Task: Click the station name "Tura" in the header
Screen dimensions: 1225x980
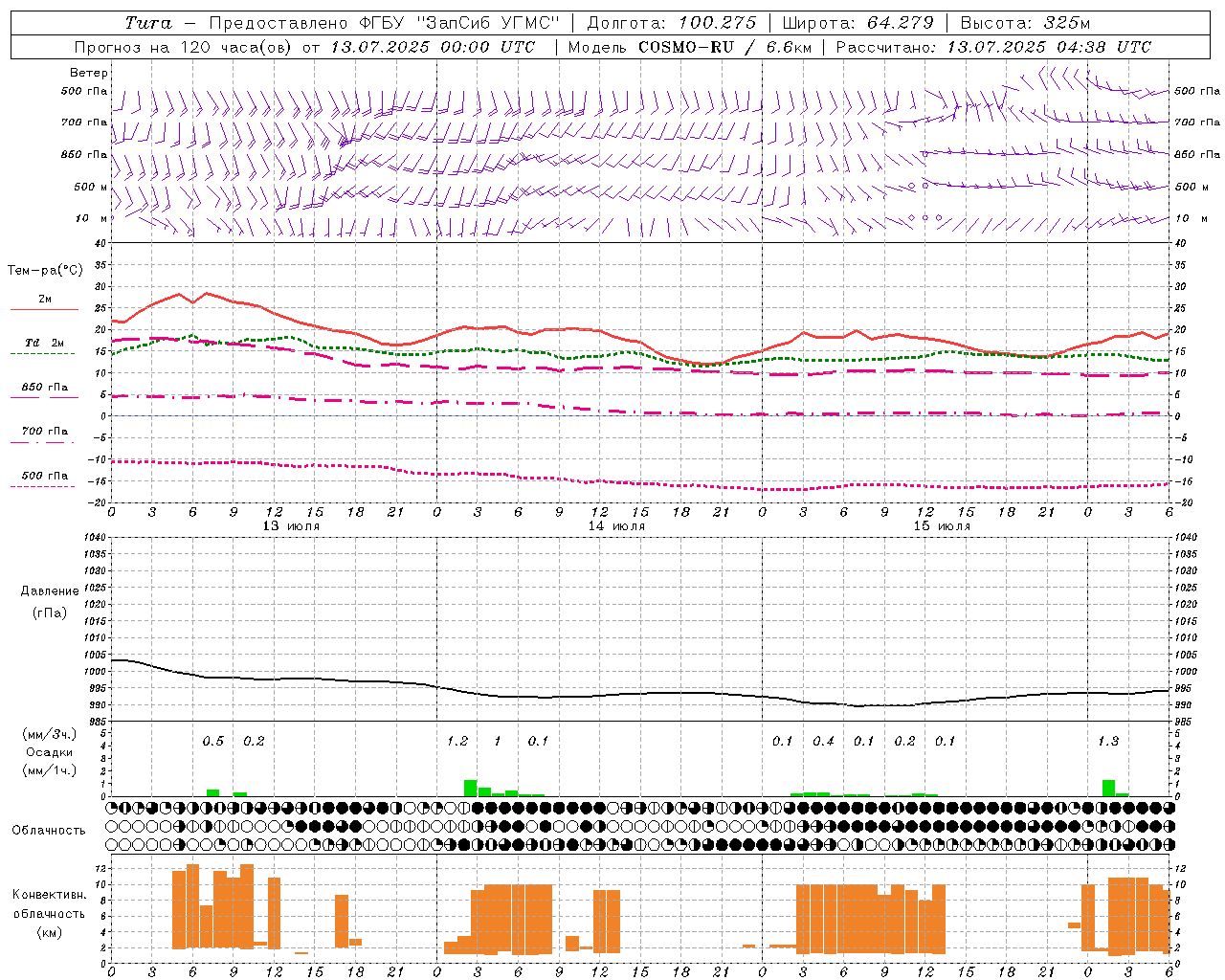Action: click(x=148, y=23)
